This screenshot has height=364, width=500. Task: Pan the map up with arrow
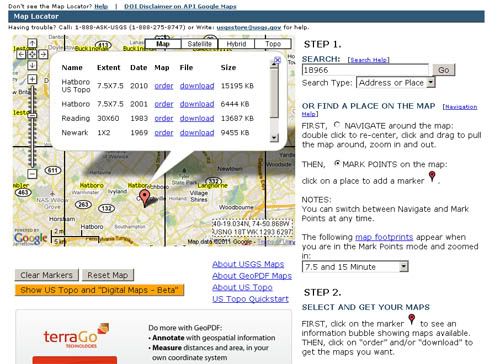click(x=32, y=43)
